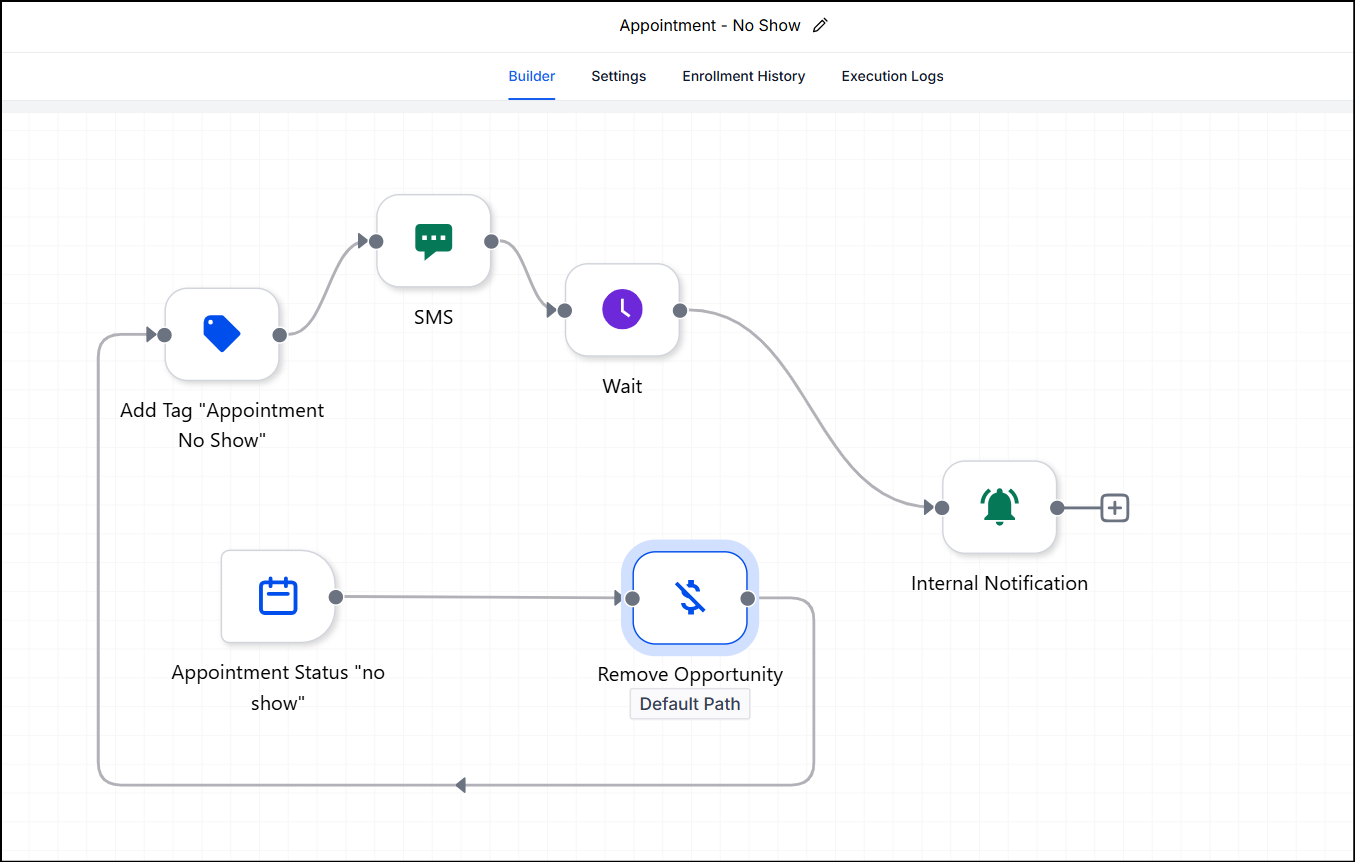
Task: Select the Internal Notification bell node
Action: pos(999,507)
